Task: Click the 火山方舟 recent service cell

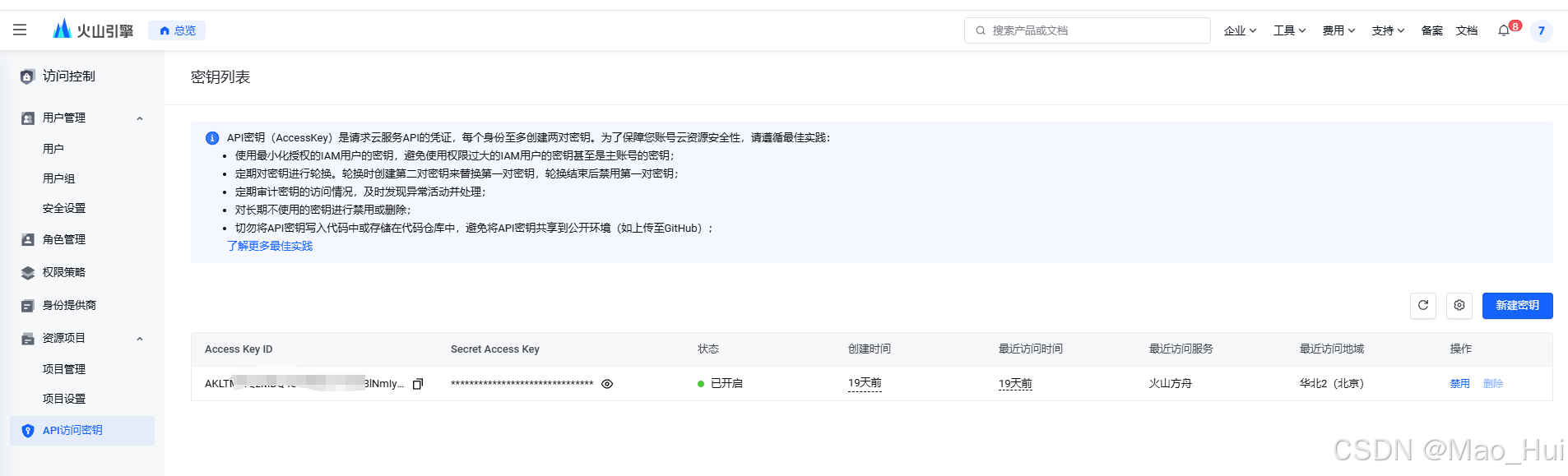Action: click(1171, 383)
